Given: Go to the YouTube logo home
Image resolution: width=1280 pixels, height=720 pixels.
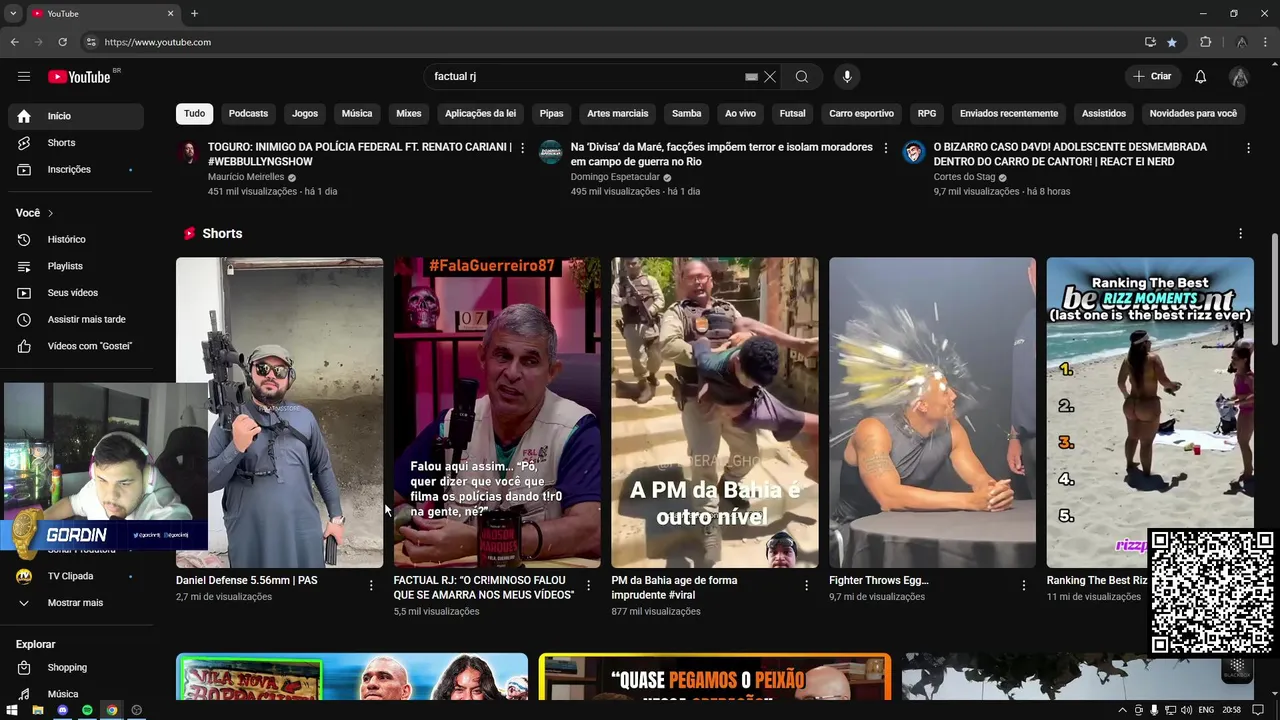Looking at the screenshot, I should click(x=79, y=77).
